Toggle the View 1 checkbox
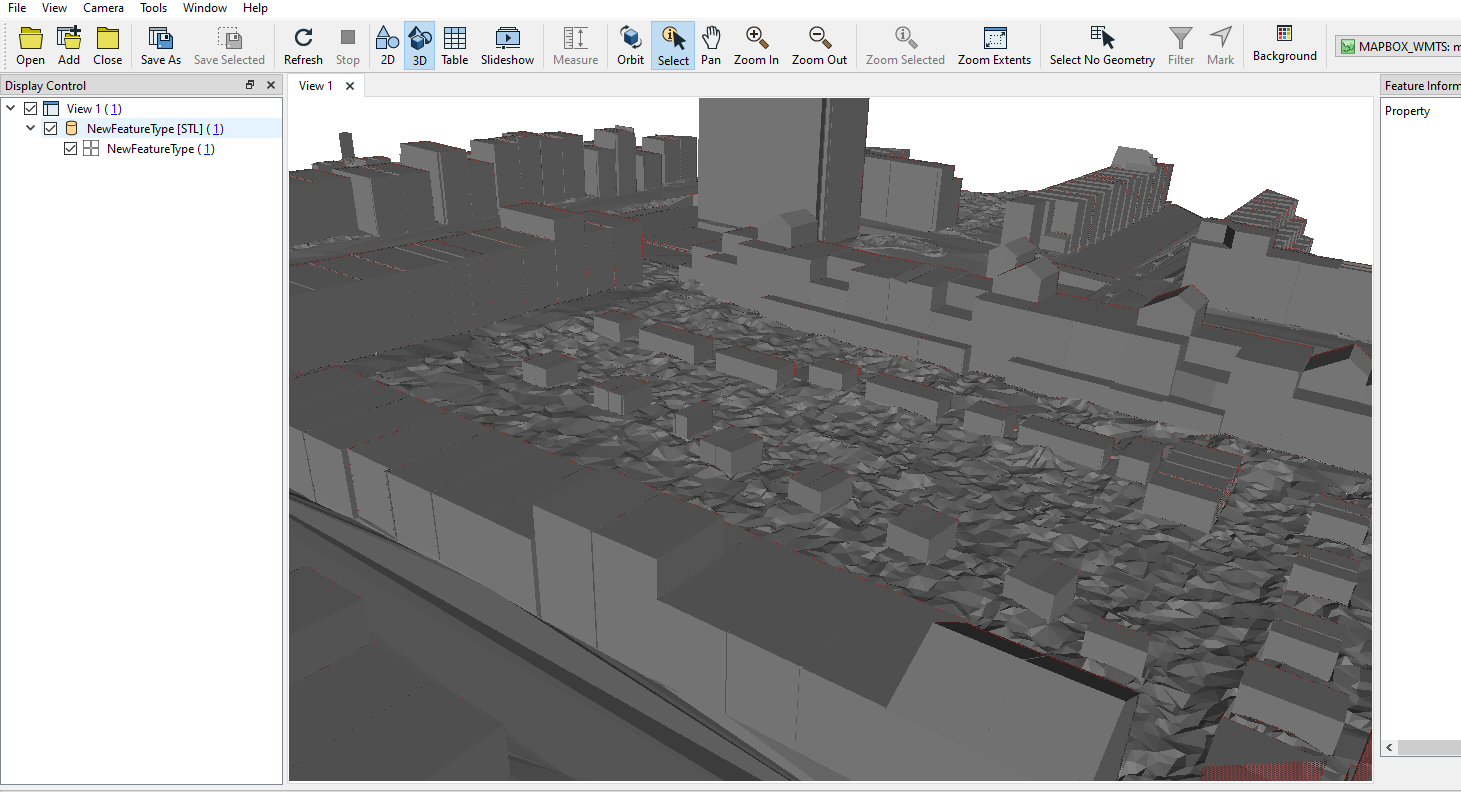Viewport: 1461px width, 792px height. pos(30,108)
